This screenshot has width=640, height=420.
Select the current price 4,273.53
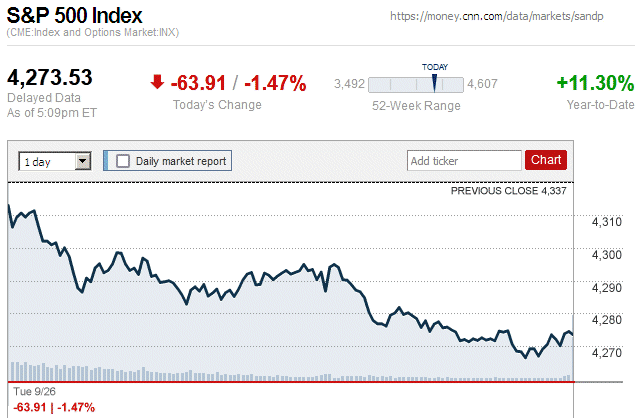coord(50,78)
